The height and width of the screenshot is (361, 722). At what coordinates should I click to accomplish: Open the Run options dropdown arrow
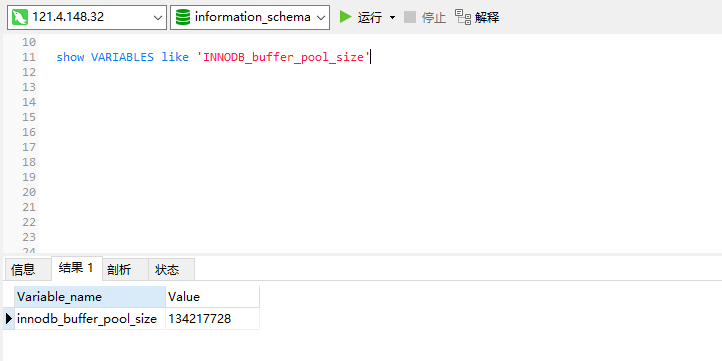(x=392, y=17)
